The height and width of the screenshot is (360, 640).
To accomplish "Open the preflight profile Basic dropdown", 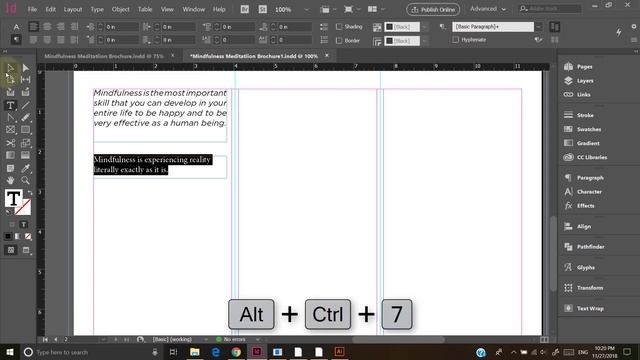I will click(x=205, y=340).
